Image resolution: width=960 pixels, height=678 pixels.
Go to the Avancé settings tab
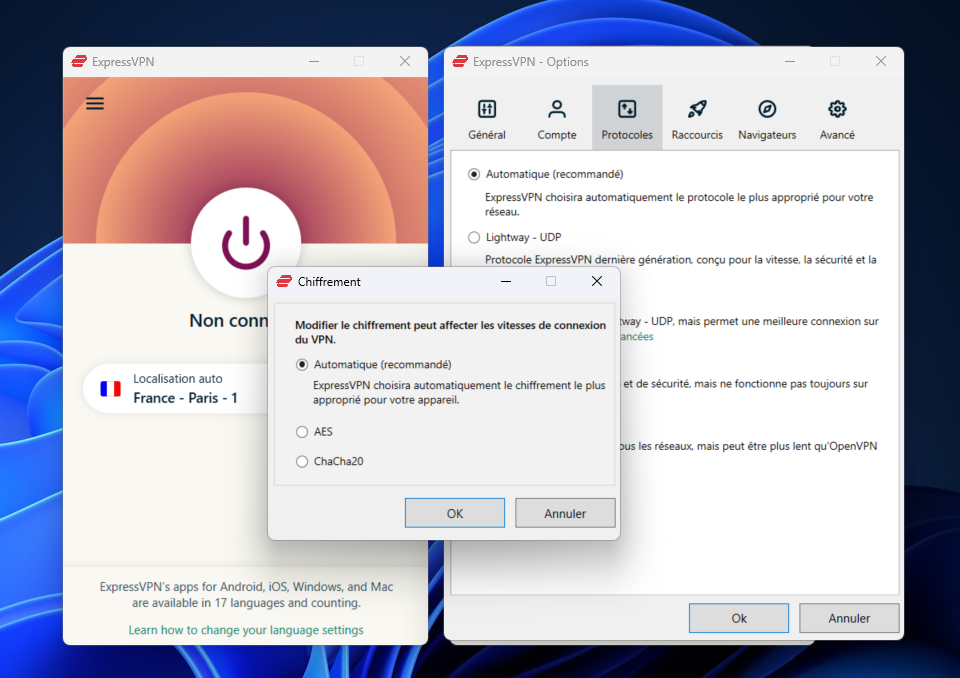(x=837, y=119)
